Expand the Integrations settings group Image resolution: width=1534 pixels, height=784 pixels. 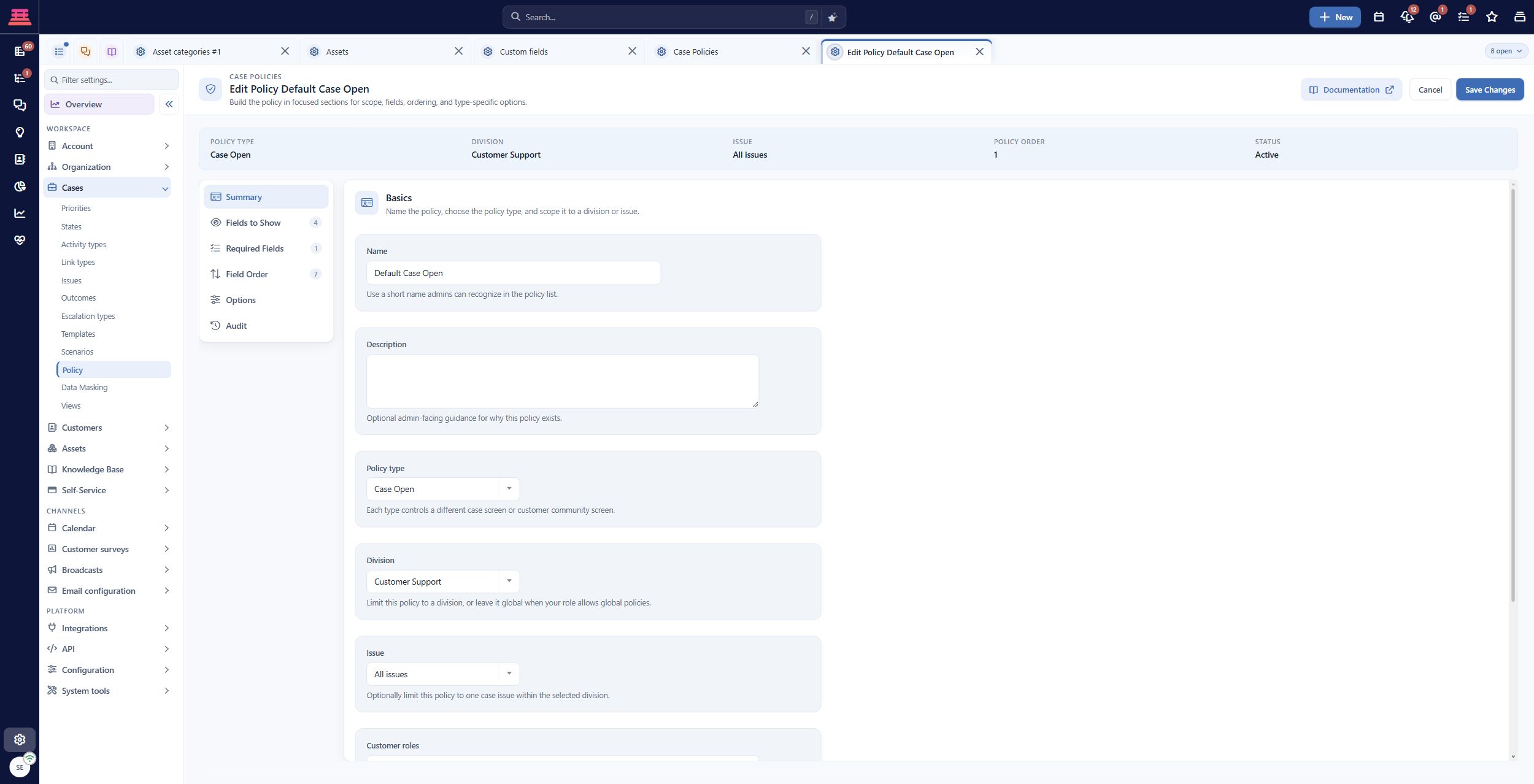point(107,628)
